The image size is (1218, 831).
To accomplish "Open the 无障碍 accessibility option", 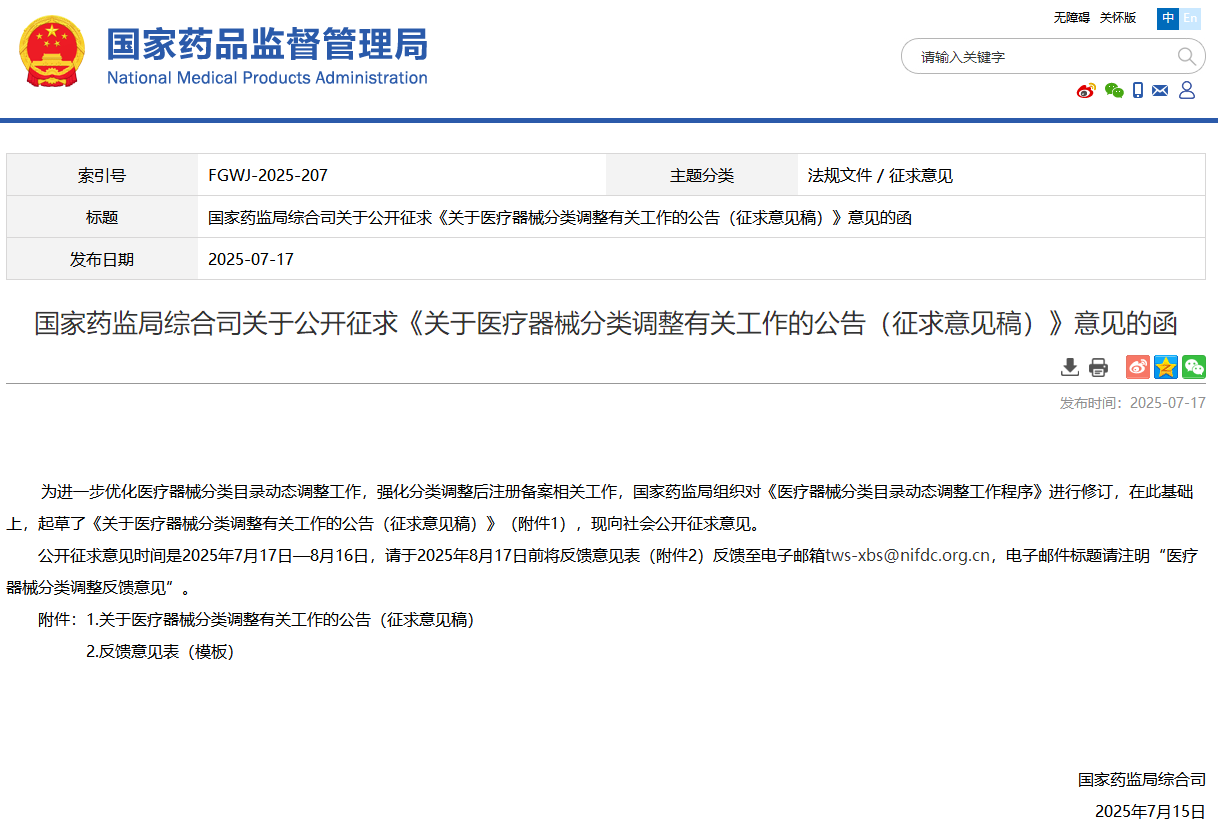I will (x=1070, y=18).
